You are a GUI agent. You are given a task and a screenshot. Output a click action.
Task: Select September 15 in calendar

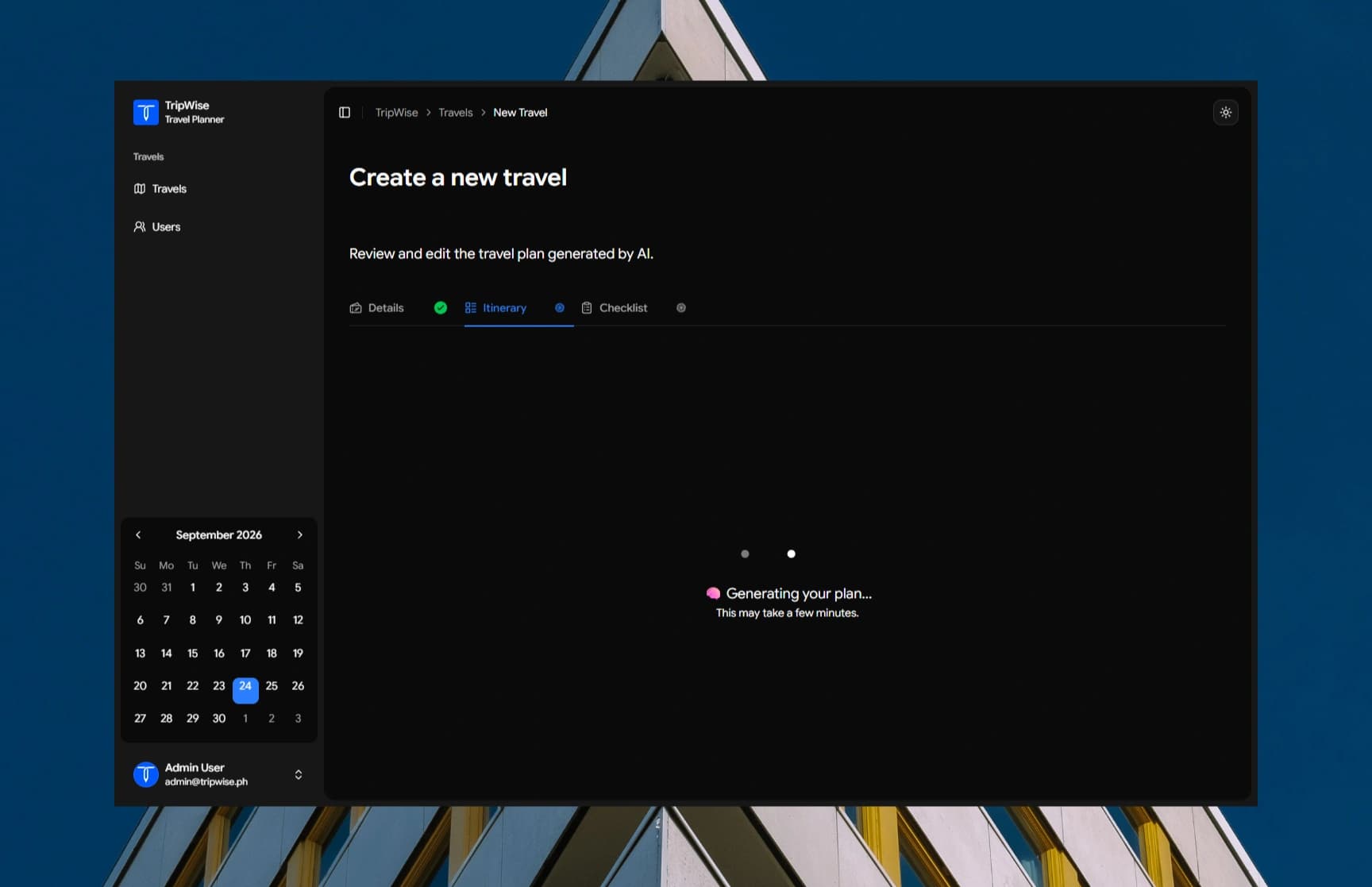pyautogui.click(x=192, y=654)
